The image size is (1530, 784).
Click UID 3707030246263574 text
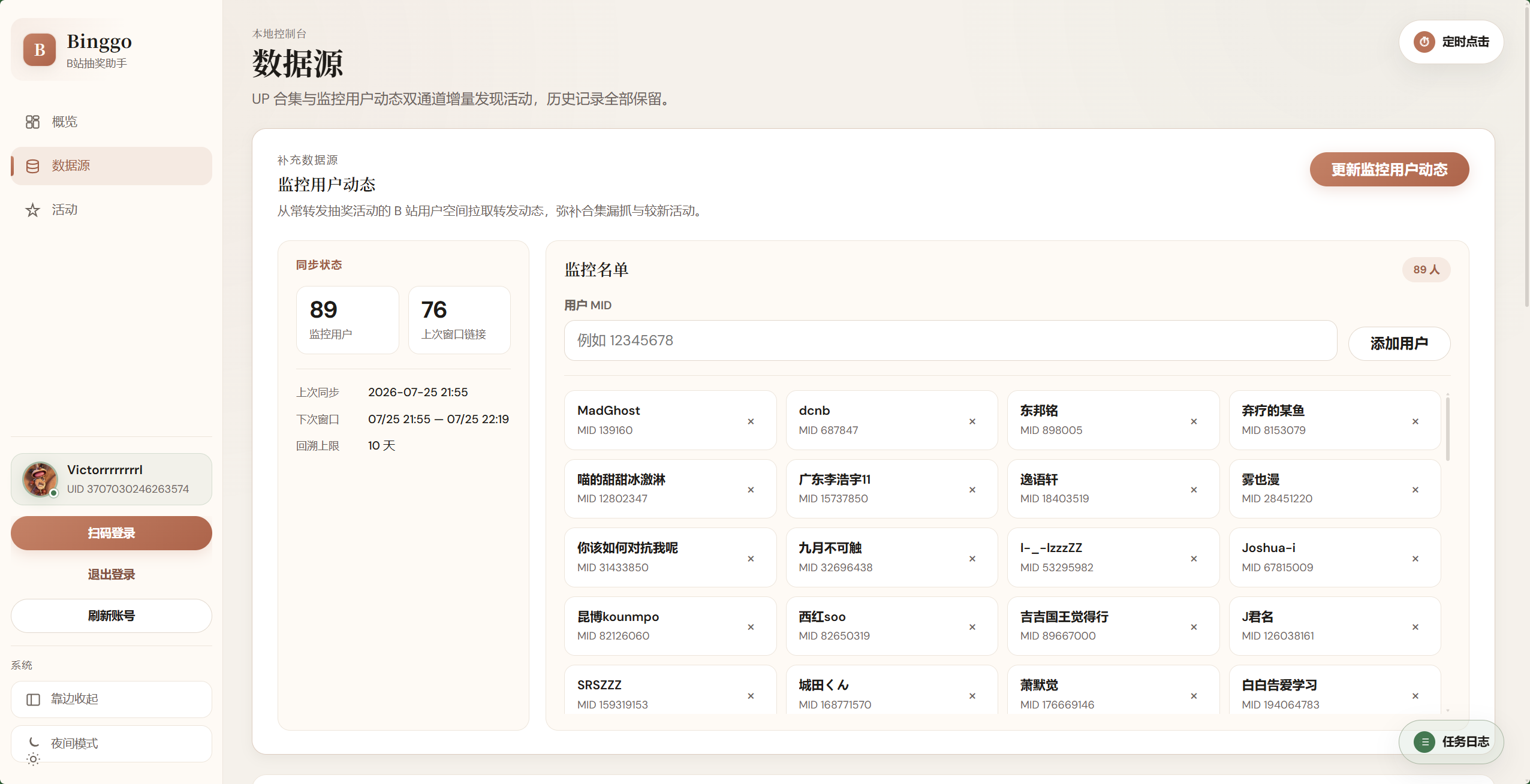pos(128,489)
